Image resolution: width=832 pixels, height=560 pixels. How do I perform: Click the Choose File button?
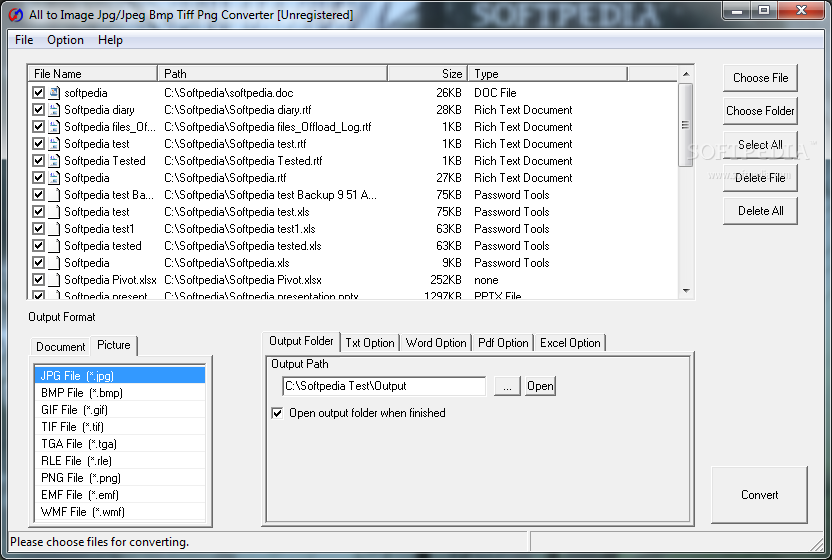click(x=760, y=78)
